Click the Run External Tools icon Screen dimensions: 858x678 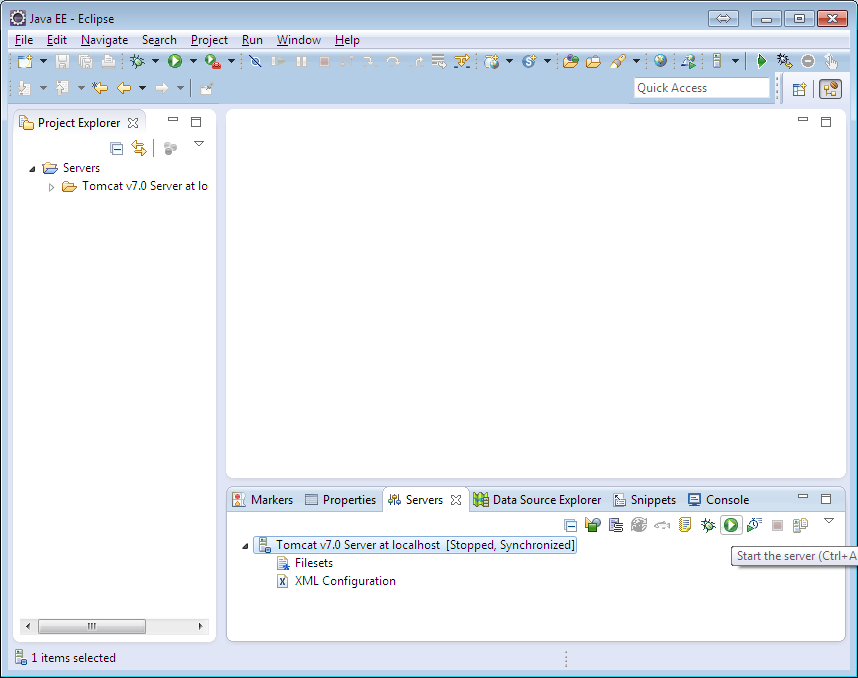point(212,61)
